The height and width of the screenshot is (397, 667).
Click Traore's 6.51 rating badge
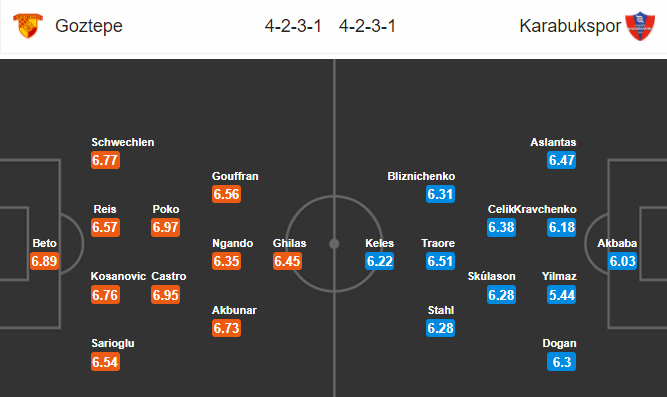tap(440, 261)
